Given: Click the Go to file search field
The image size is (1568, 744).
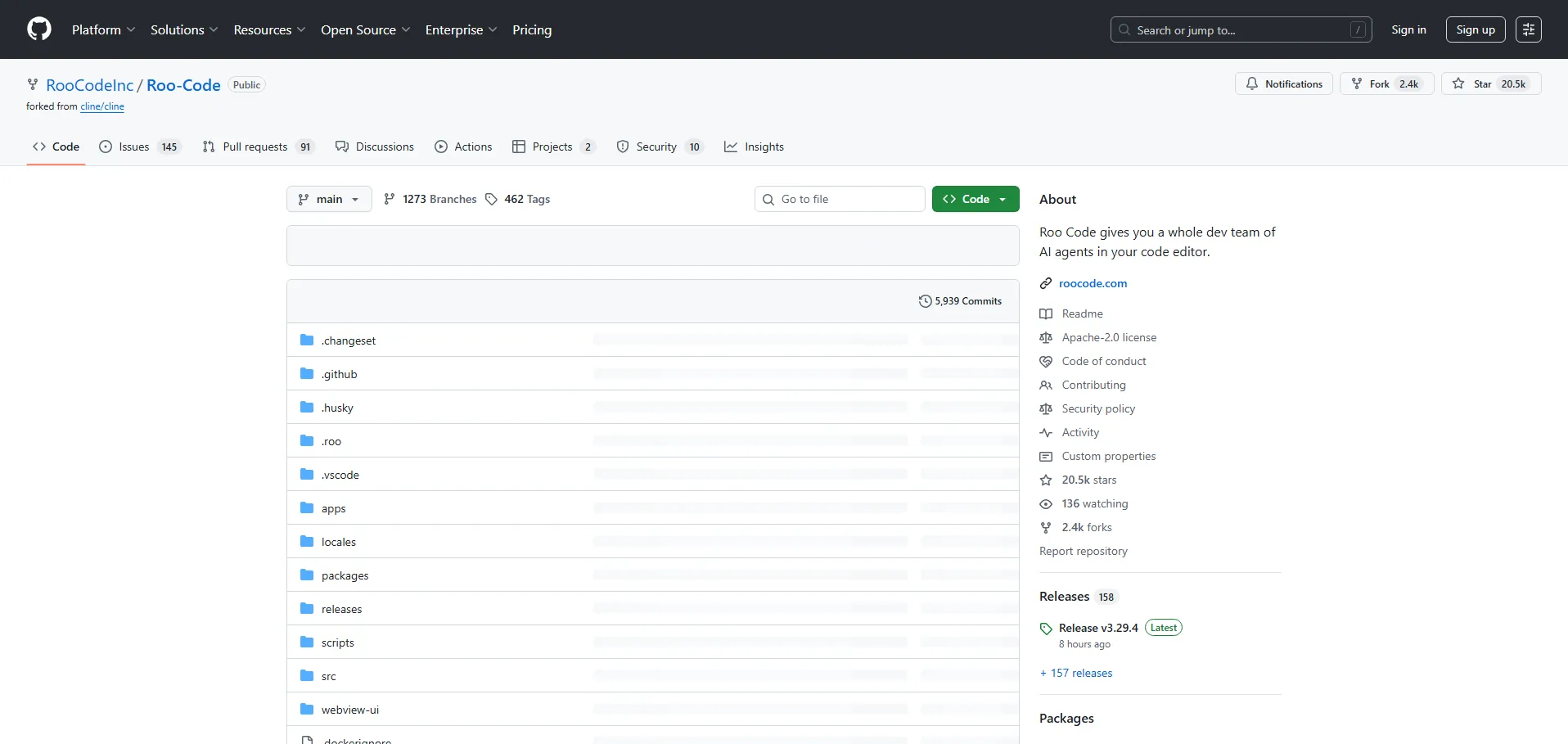Looking at the screenshot, I should pos(840,199).
